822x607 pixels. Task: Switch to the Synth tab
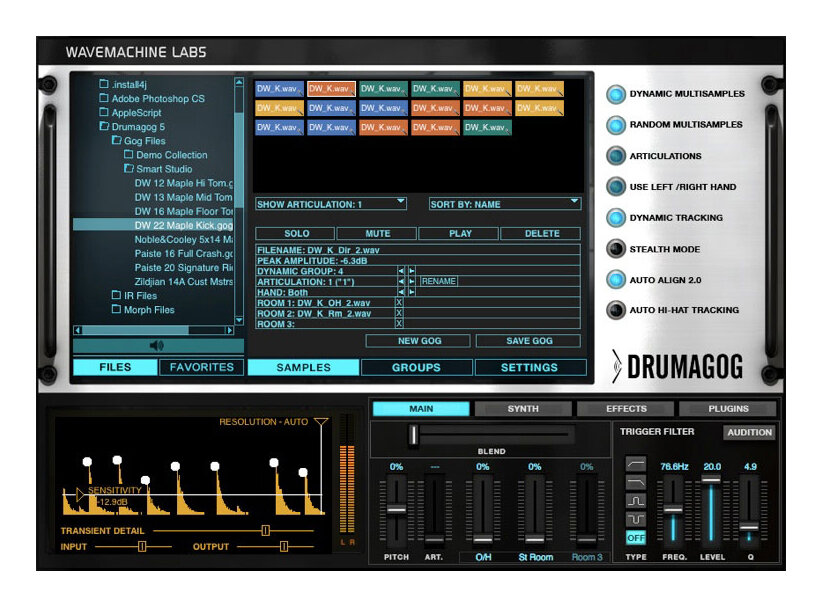tap(523, 408)
